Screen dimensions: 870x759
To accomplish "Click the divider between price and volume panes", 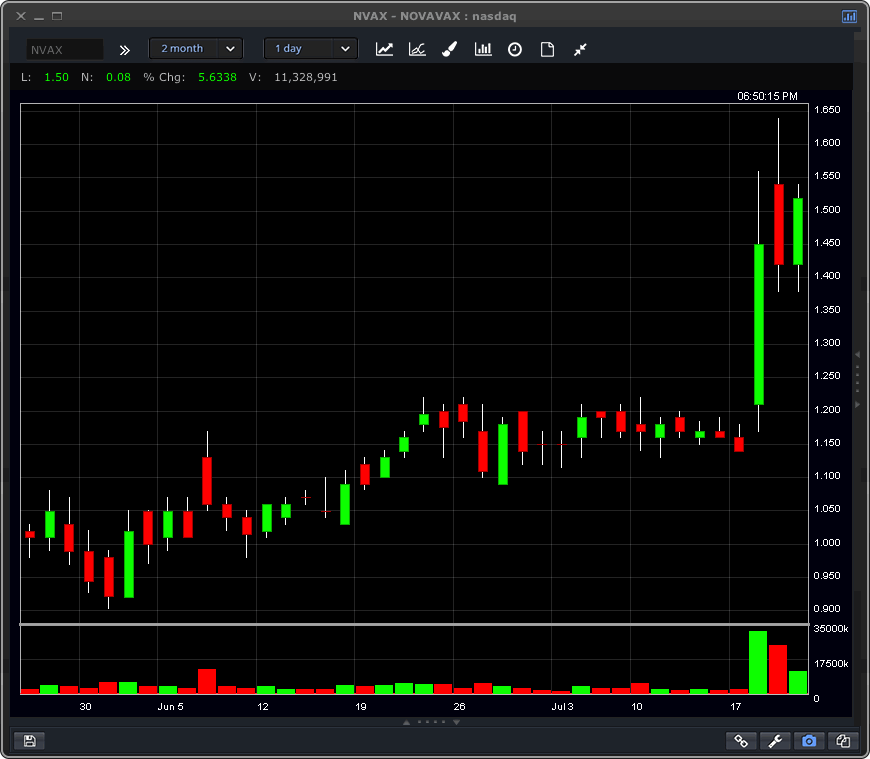I will point(414,625).
